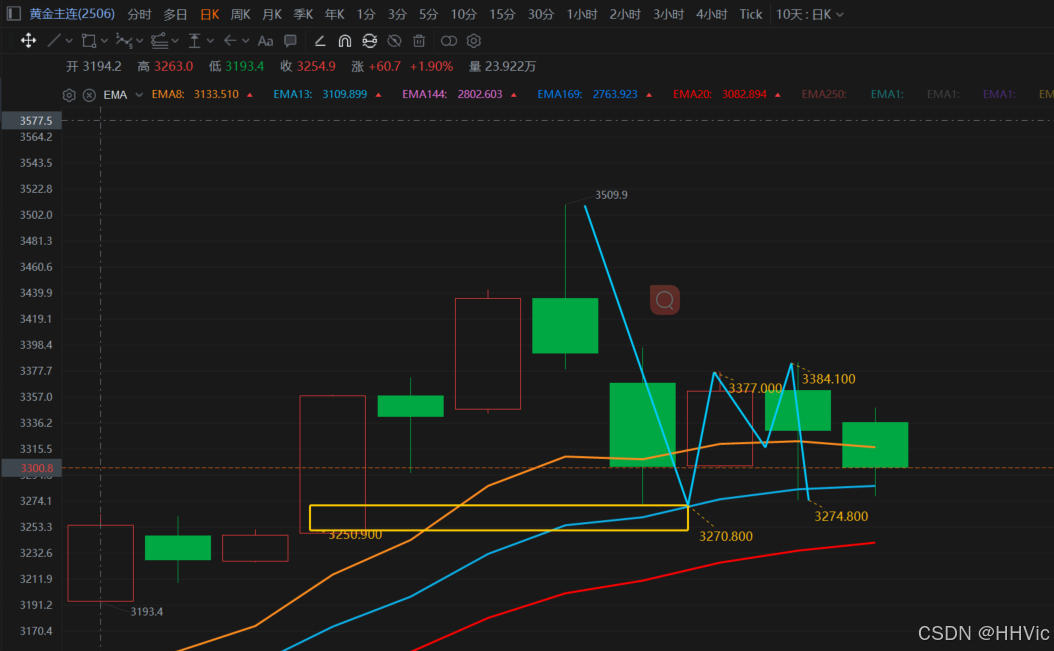Open EMA indicator settings gear
The width and height of the screenshot is (1054, 651).
tap(69, 95)
